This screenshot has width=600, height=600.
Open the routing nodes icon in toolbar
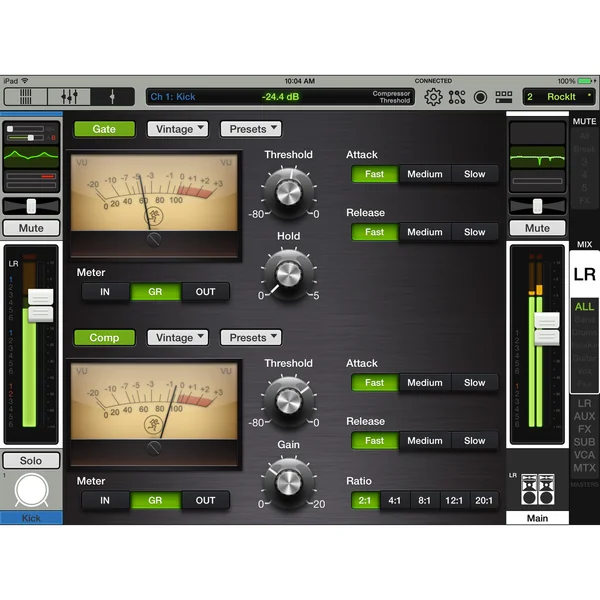(x=457, y=97)
